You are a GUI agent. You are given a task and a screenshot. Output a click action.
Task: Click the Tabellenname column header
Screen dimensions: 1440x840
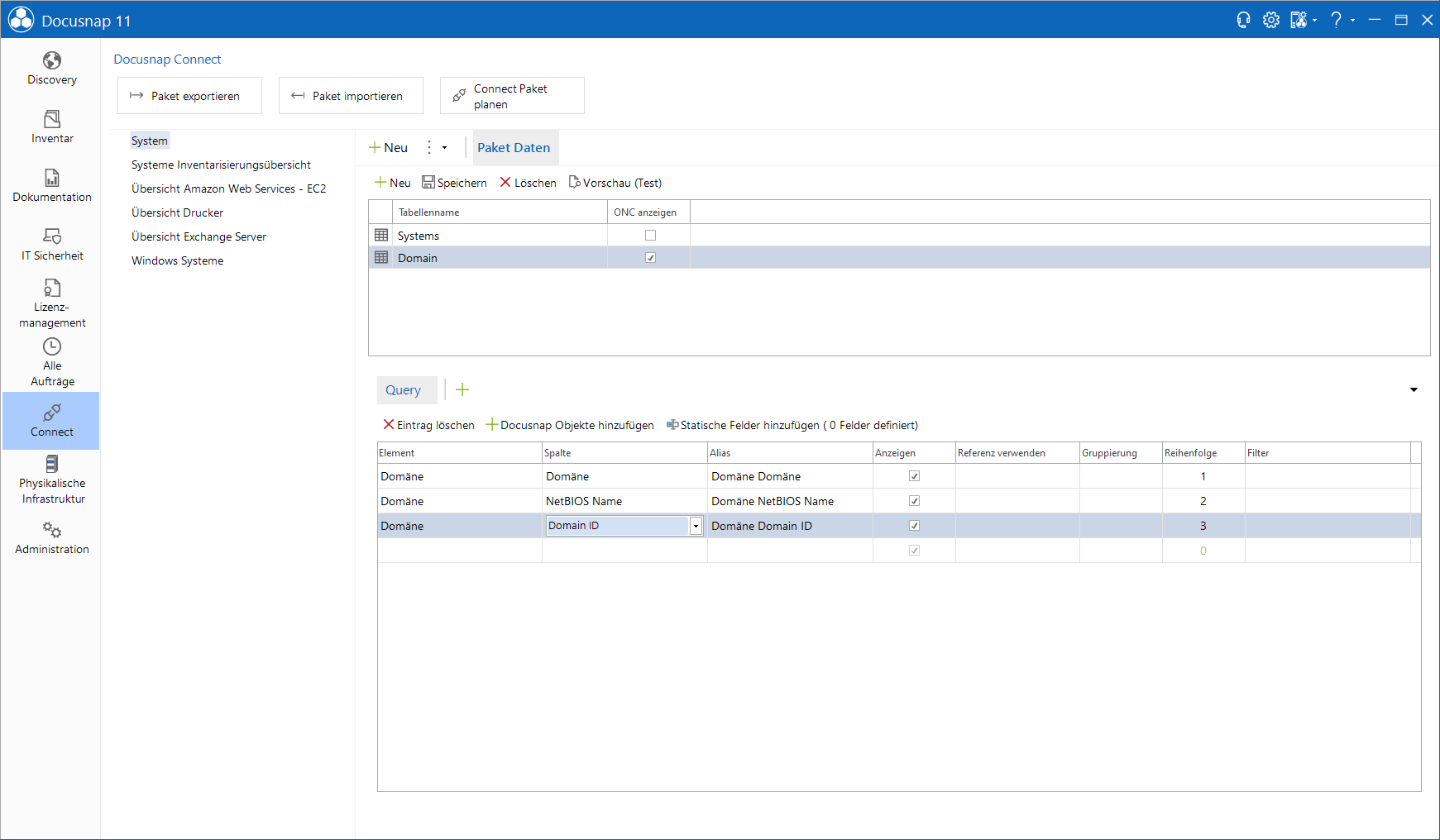pyautogui.click(x=500, y=212)
